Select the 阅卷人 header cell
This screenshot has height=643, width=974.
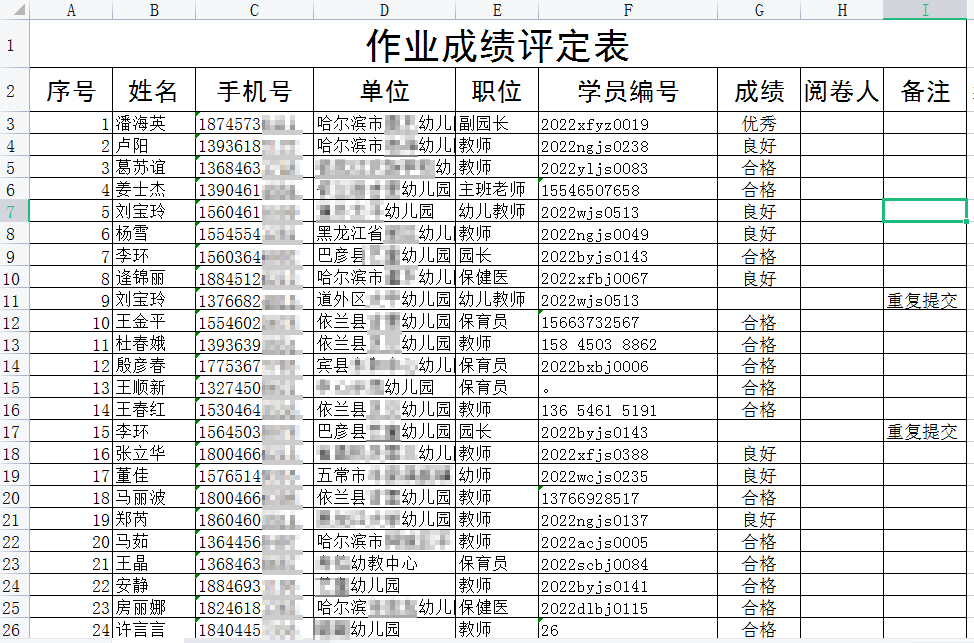pos(841,92)
